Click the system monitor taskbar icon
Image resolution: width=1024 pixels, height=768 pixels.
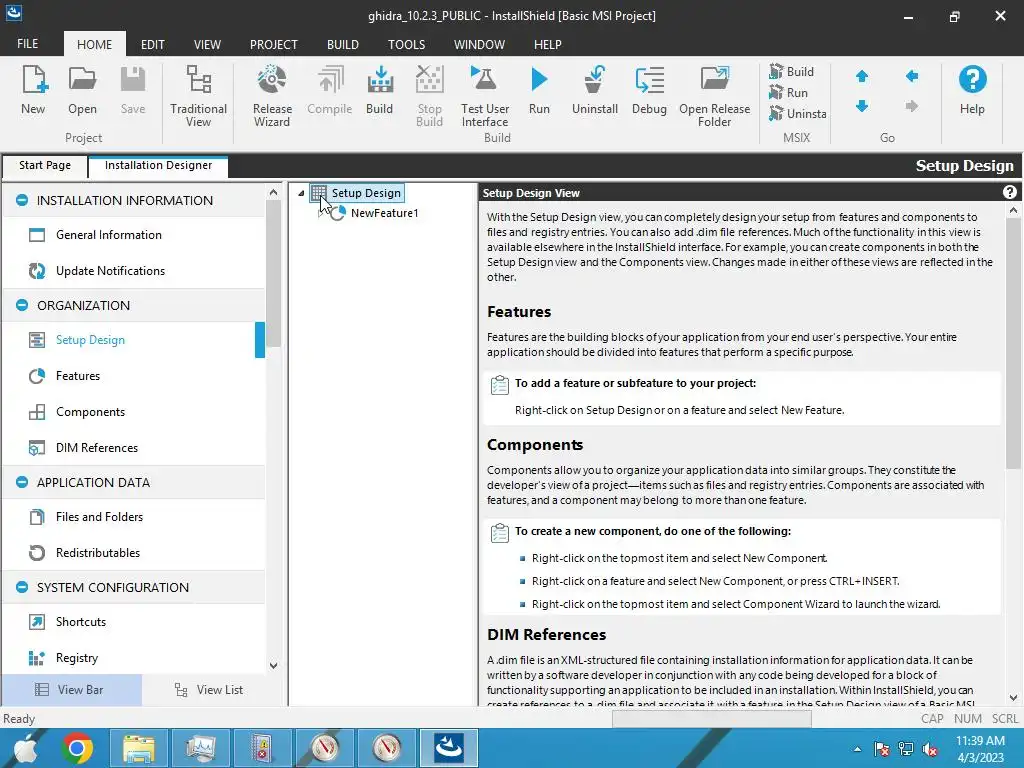pos(200,748)
